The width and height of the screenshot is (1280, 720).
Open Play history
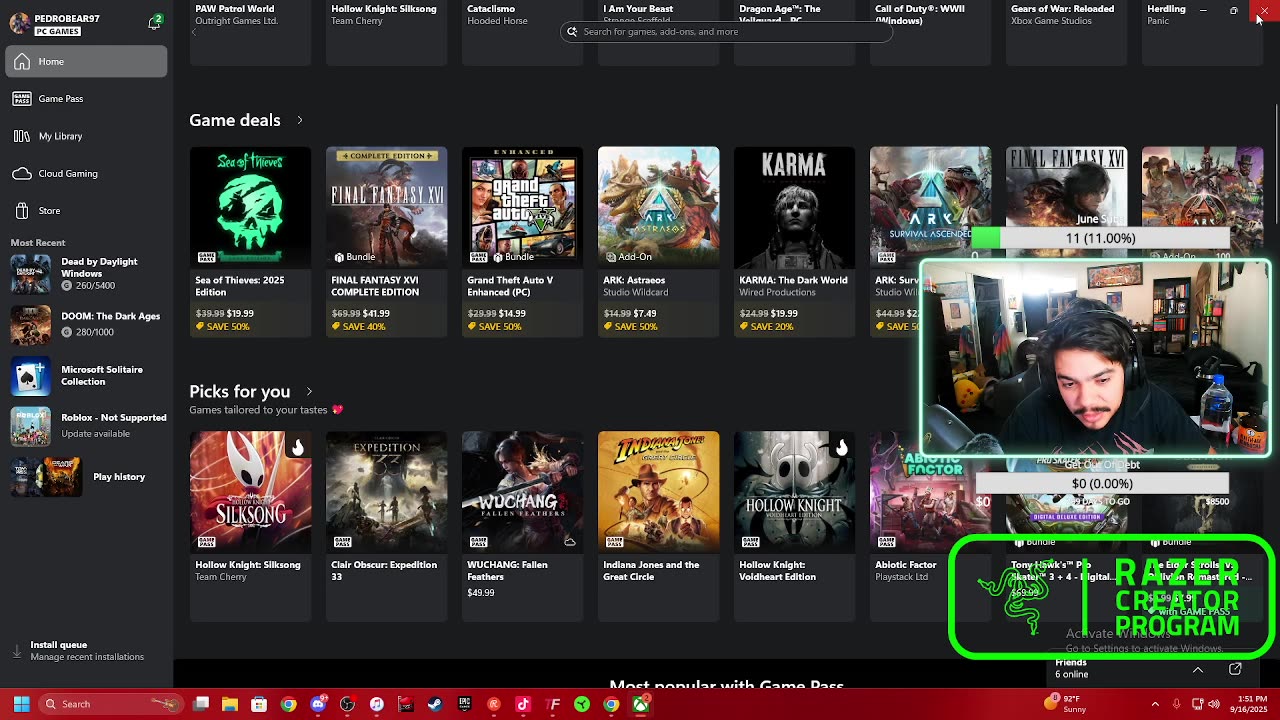point(88,477)
